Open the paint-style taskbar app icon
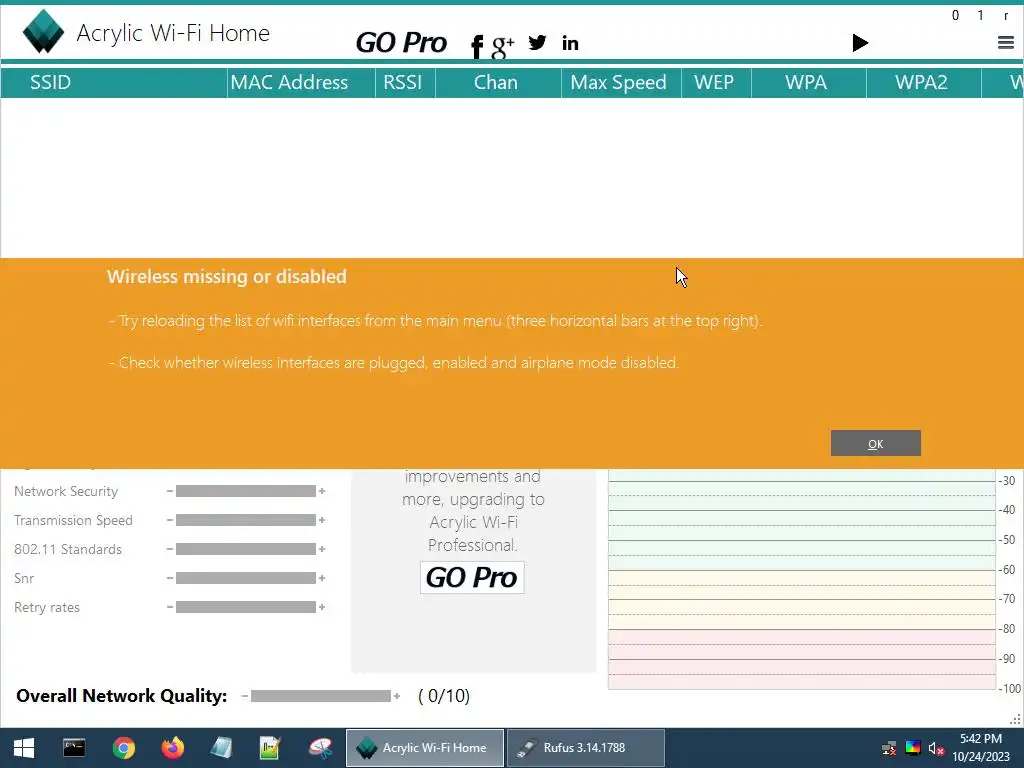The width and height of the screenshot is (1024, 768). click(x=320, y=748)
